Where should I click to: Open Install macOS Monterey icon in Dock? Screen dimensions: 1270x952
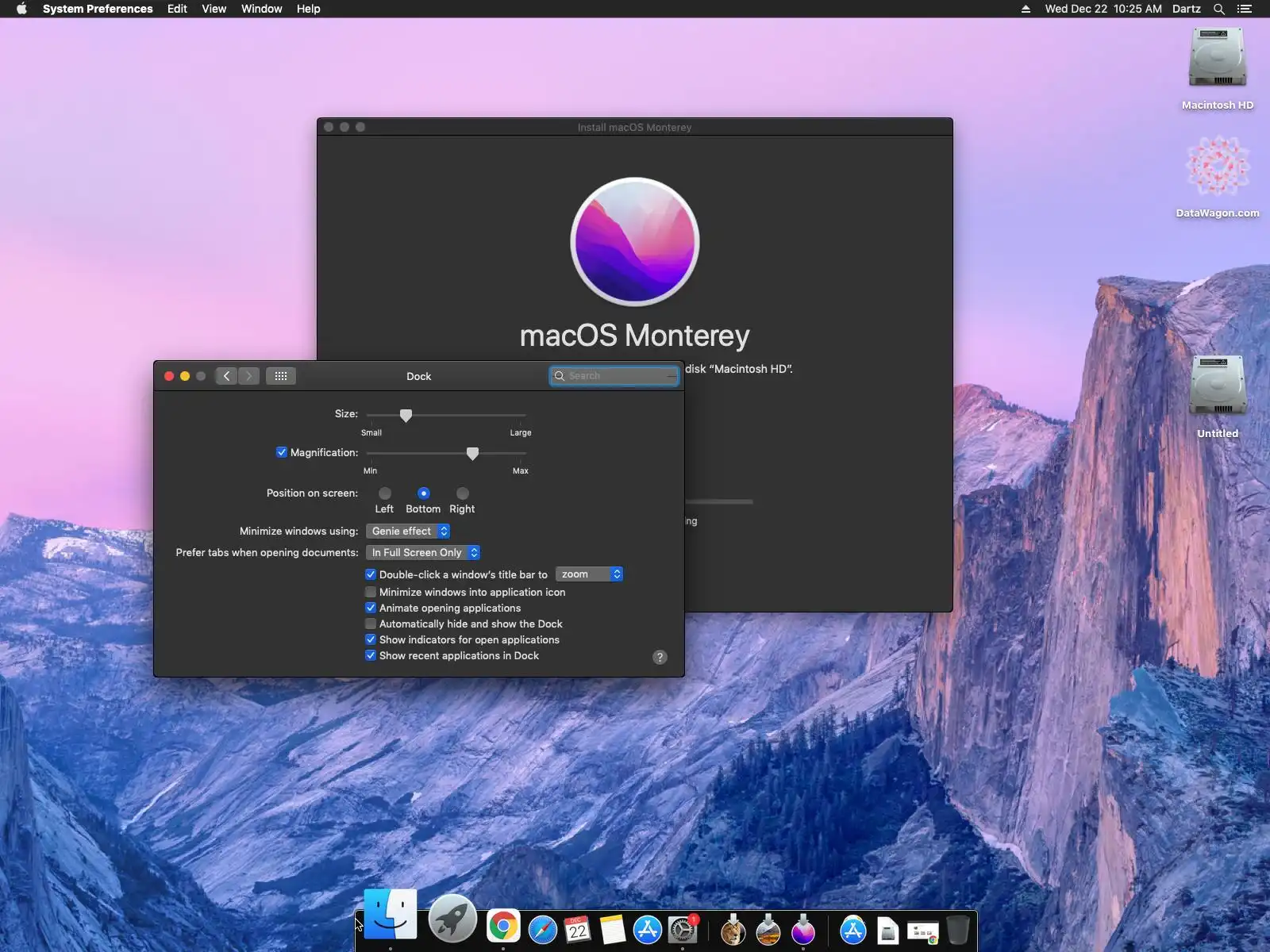pyautogui.click(x=803, y=929)
